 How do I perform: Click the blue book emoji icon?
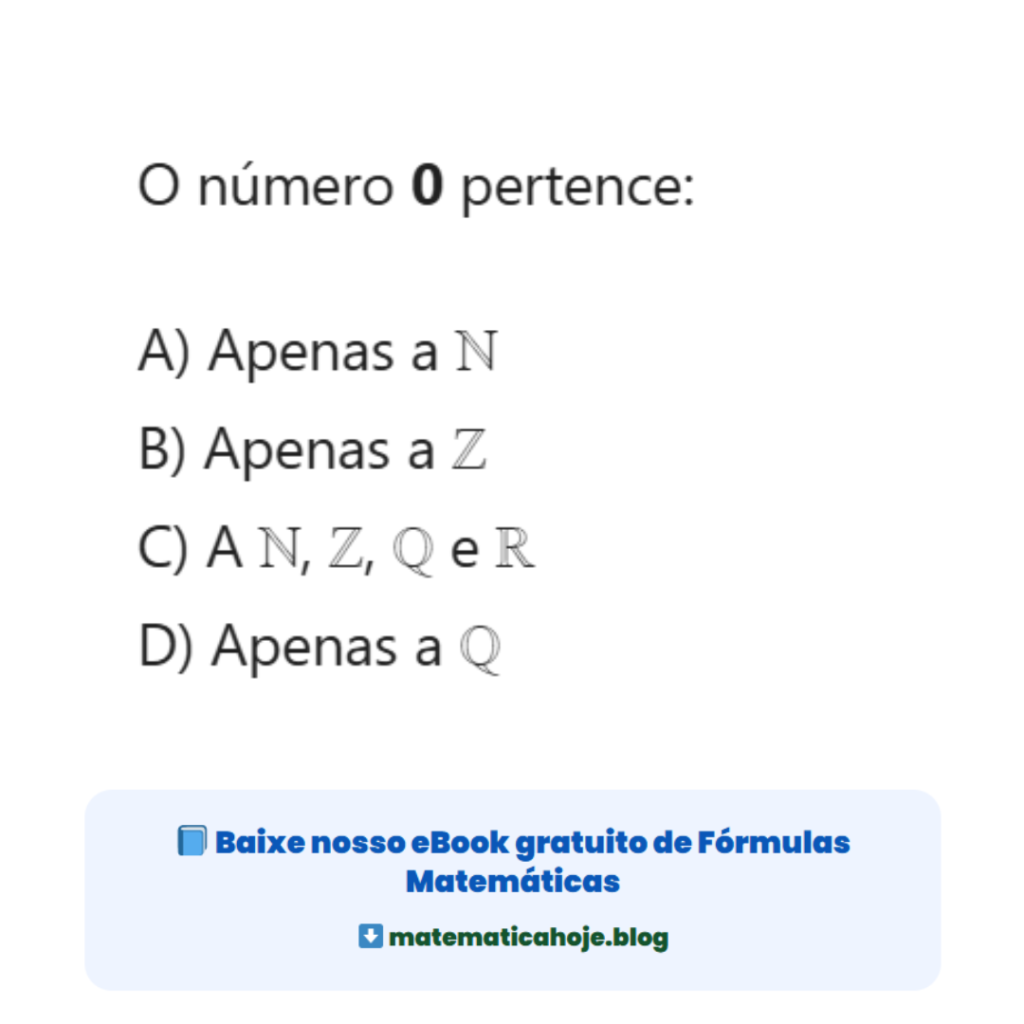[x=191, y=841]
